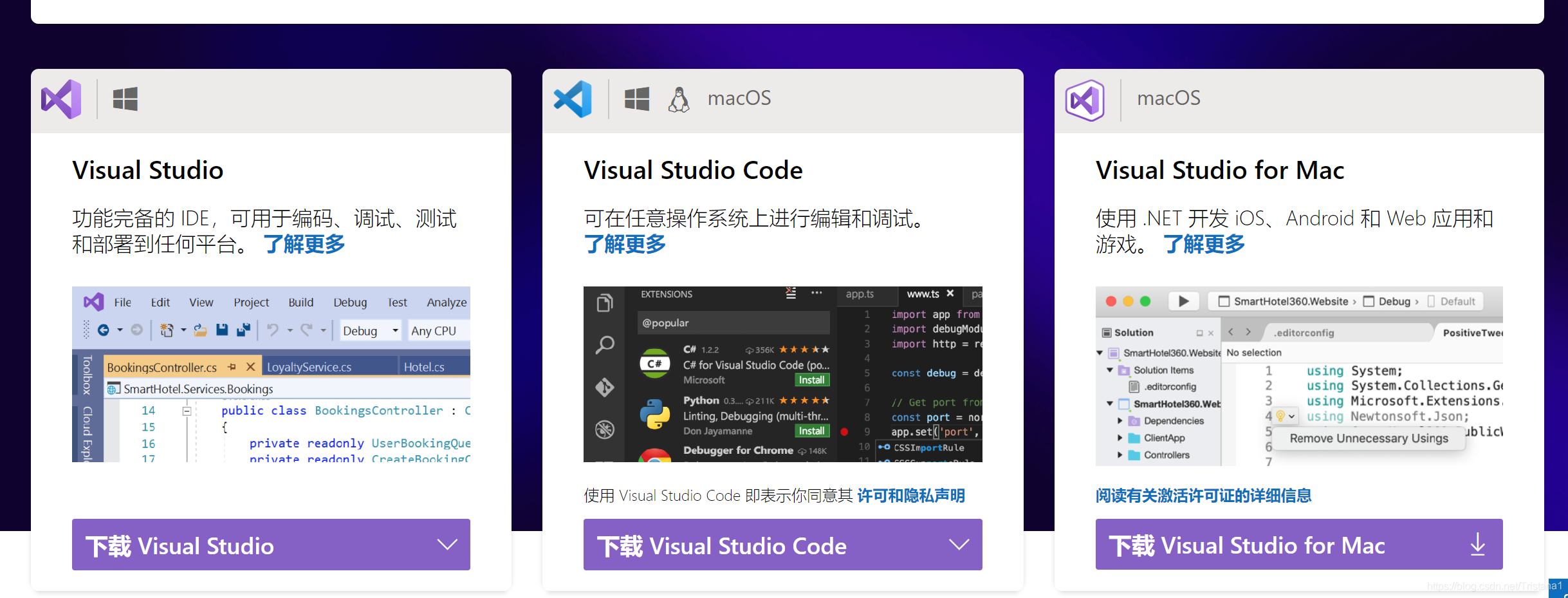Expand the ClientApp folder
Image resolution: width=1568 pixels, height=598 pixels.
click(x=1120, y=438)
